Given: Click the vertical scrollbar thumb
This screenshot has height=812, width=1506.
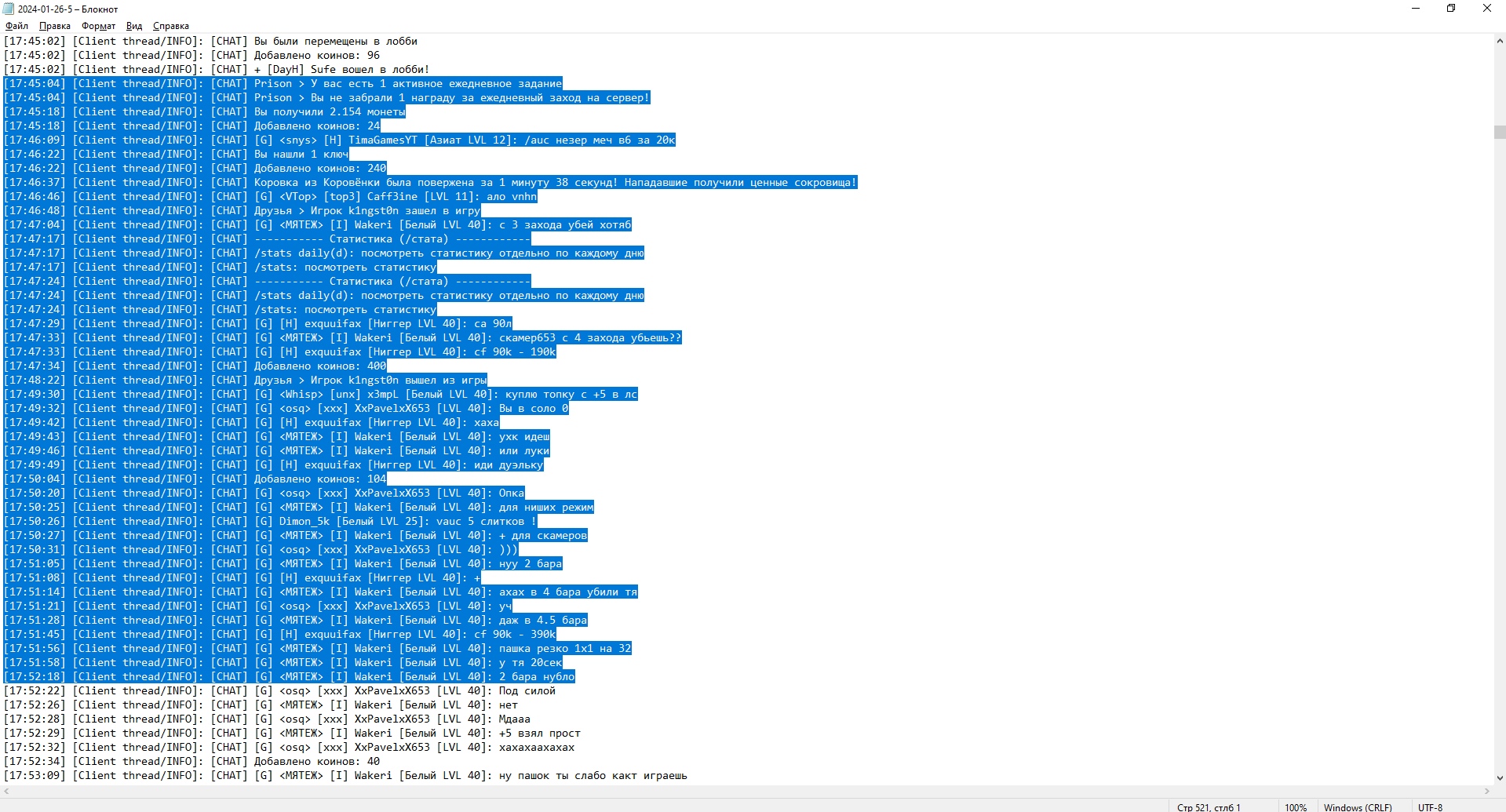Looking at the screenshot, I should click(1499, 133).
